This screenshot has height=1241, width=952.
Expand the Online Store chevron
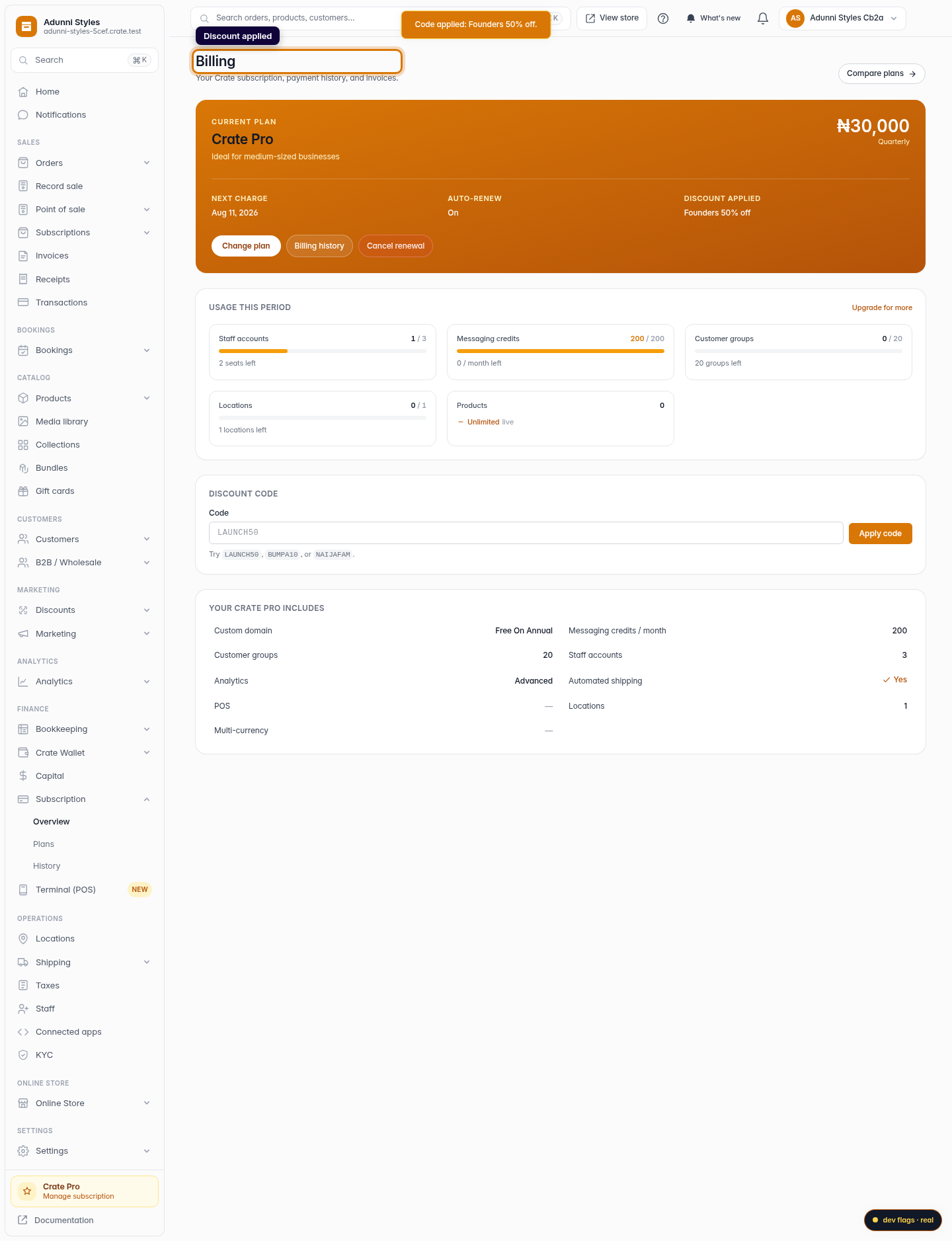[147, 1103]
